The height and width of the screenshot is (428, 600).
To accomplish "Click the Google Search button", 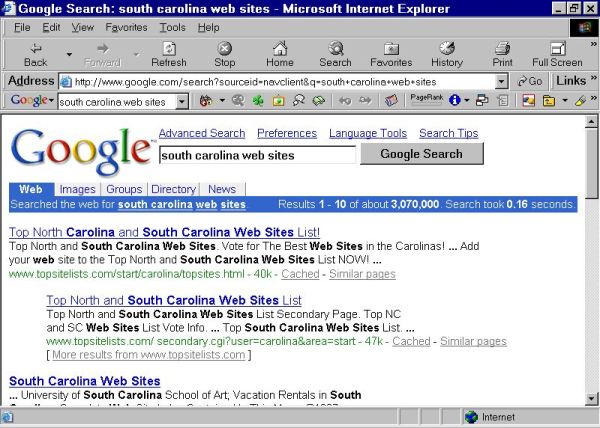I will point(421,154).
